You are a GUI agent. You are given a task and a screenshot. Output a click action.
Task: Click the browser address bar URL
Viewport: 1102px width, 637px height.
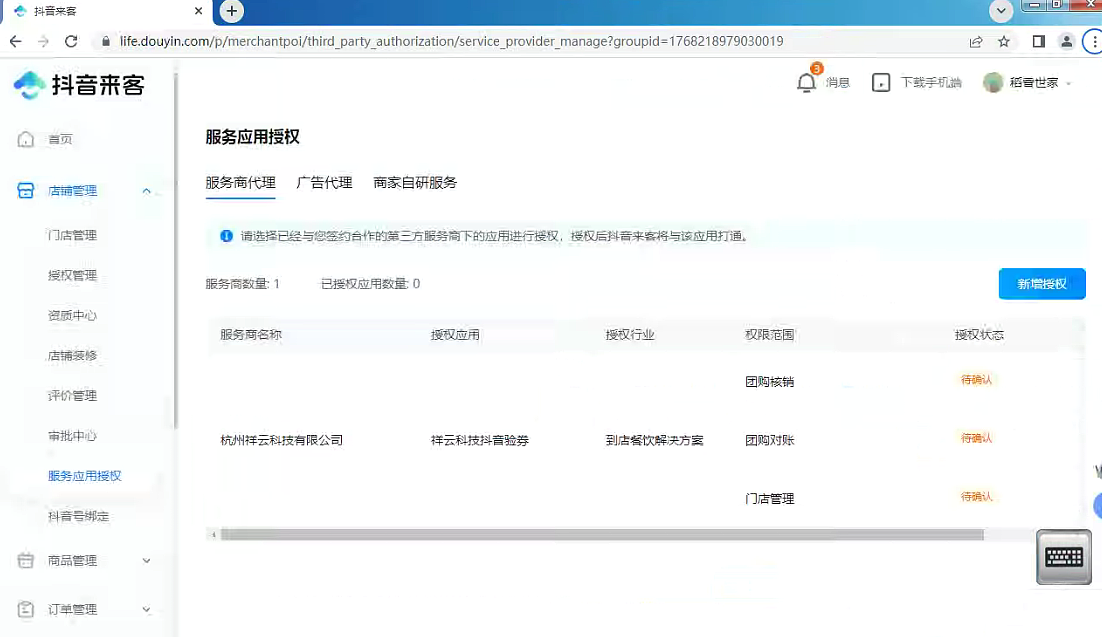(x=450, y=41)
